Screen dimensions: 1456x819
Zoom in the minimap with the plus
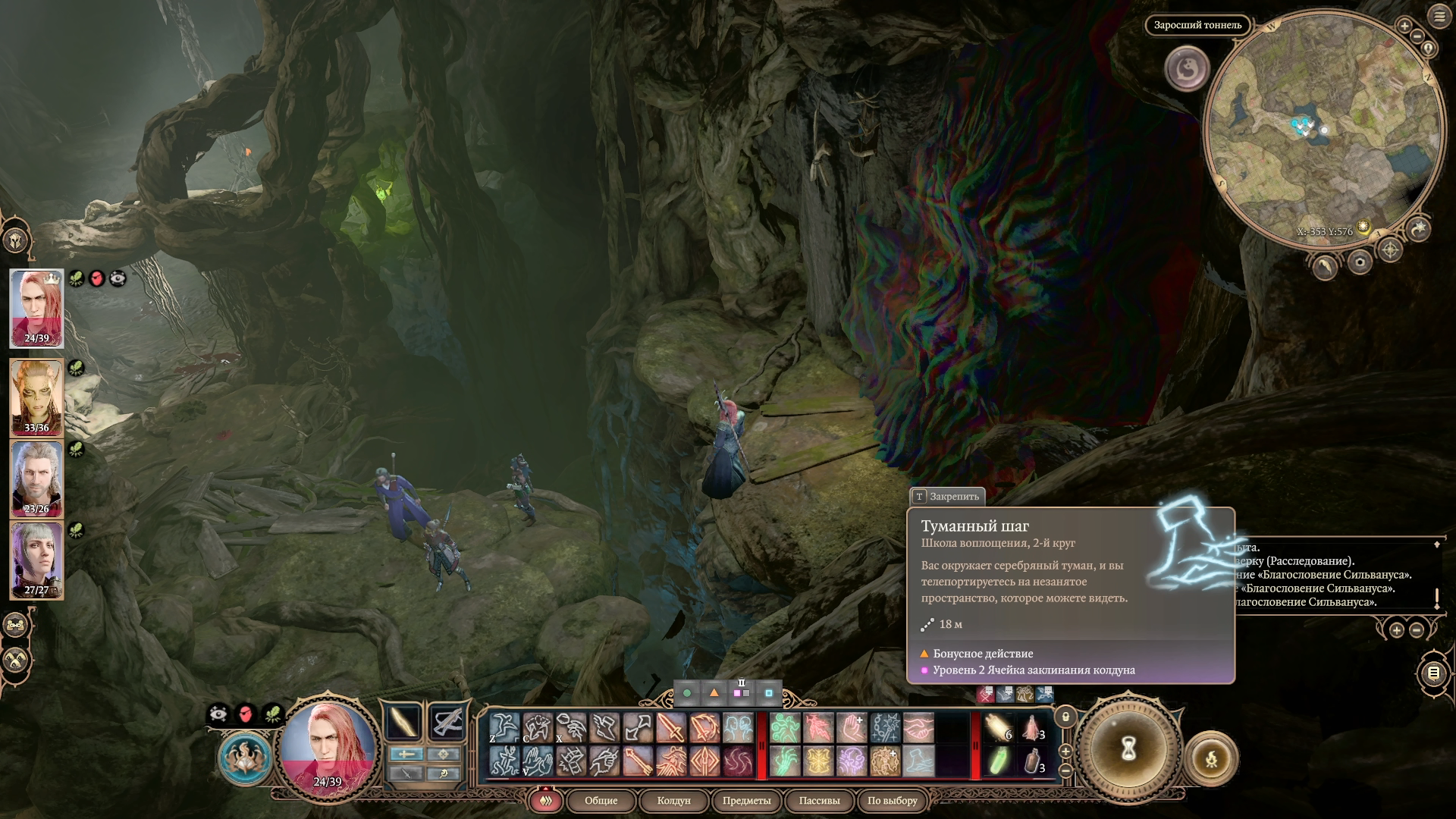click(x=1404, y=26)
